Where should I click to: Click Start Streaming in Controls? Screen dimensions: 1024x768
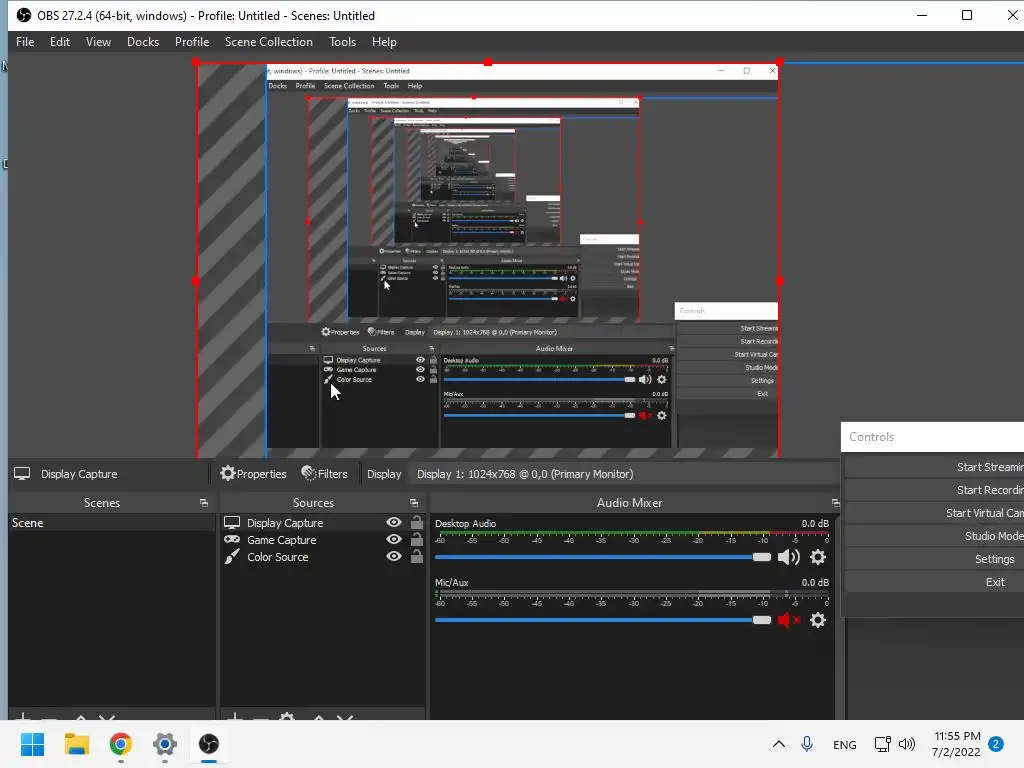(935, 467)
